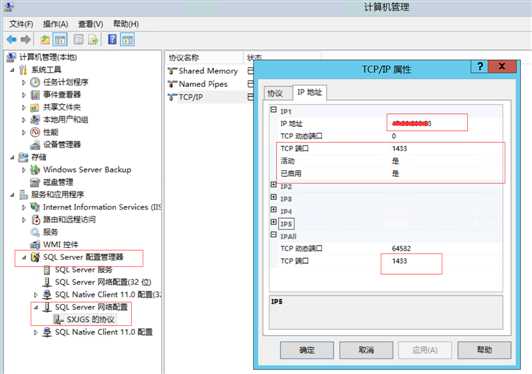Open the 帮助(H) menu

pyautogui.click(x=126, y=24)
